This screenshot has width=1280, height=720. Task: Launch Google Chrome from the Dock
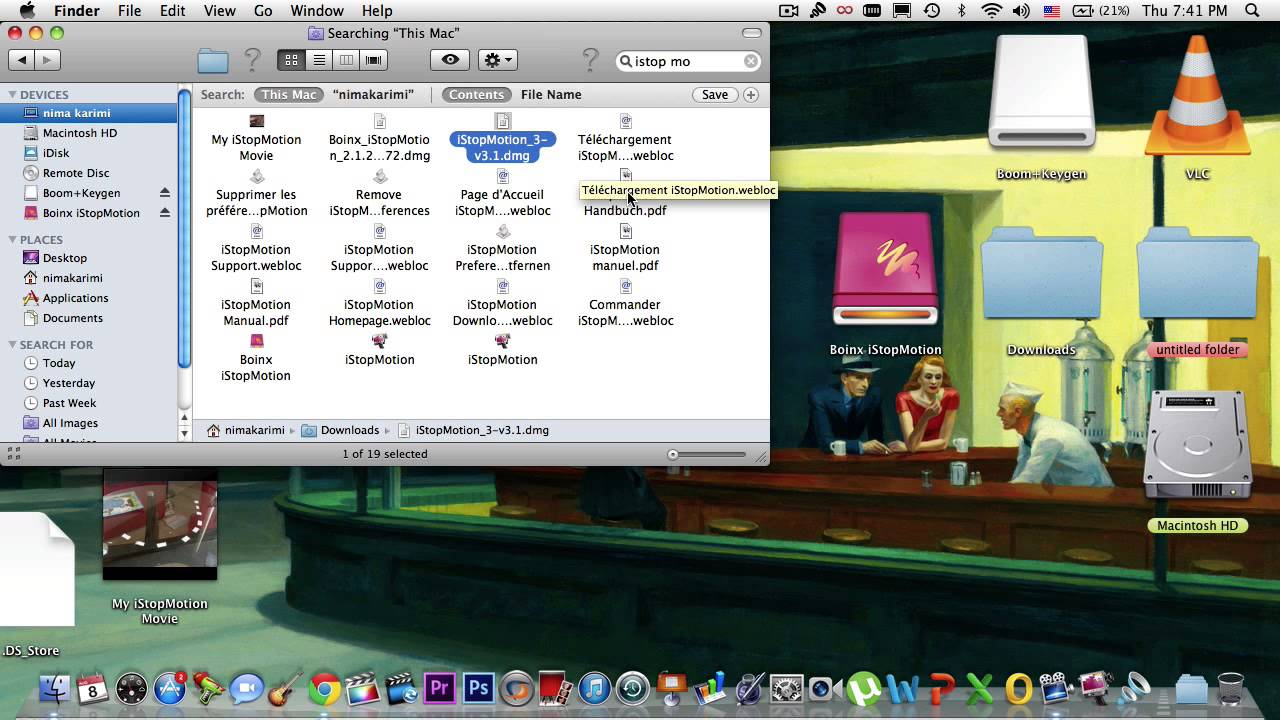click(x=324, y=689)
